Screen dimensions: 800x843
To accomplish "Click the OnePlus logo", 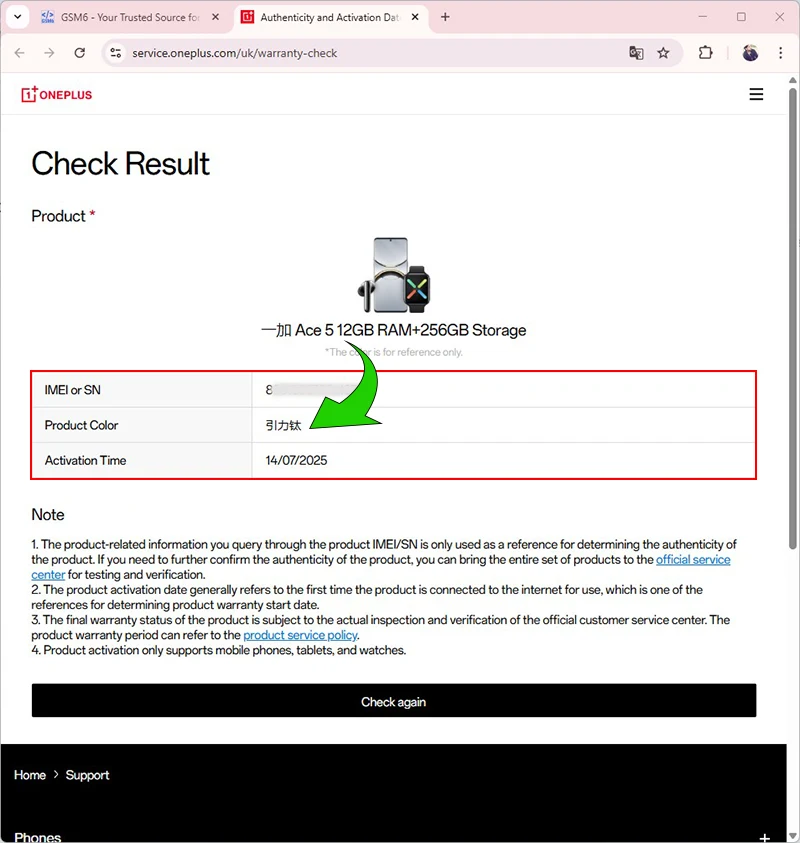I will pyautogui.click(x=56, y=94).
